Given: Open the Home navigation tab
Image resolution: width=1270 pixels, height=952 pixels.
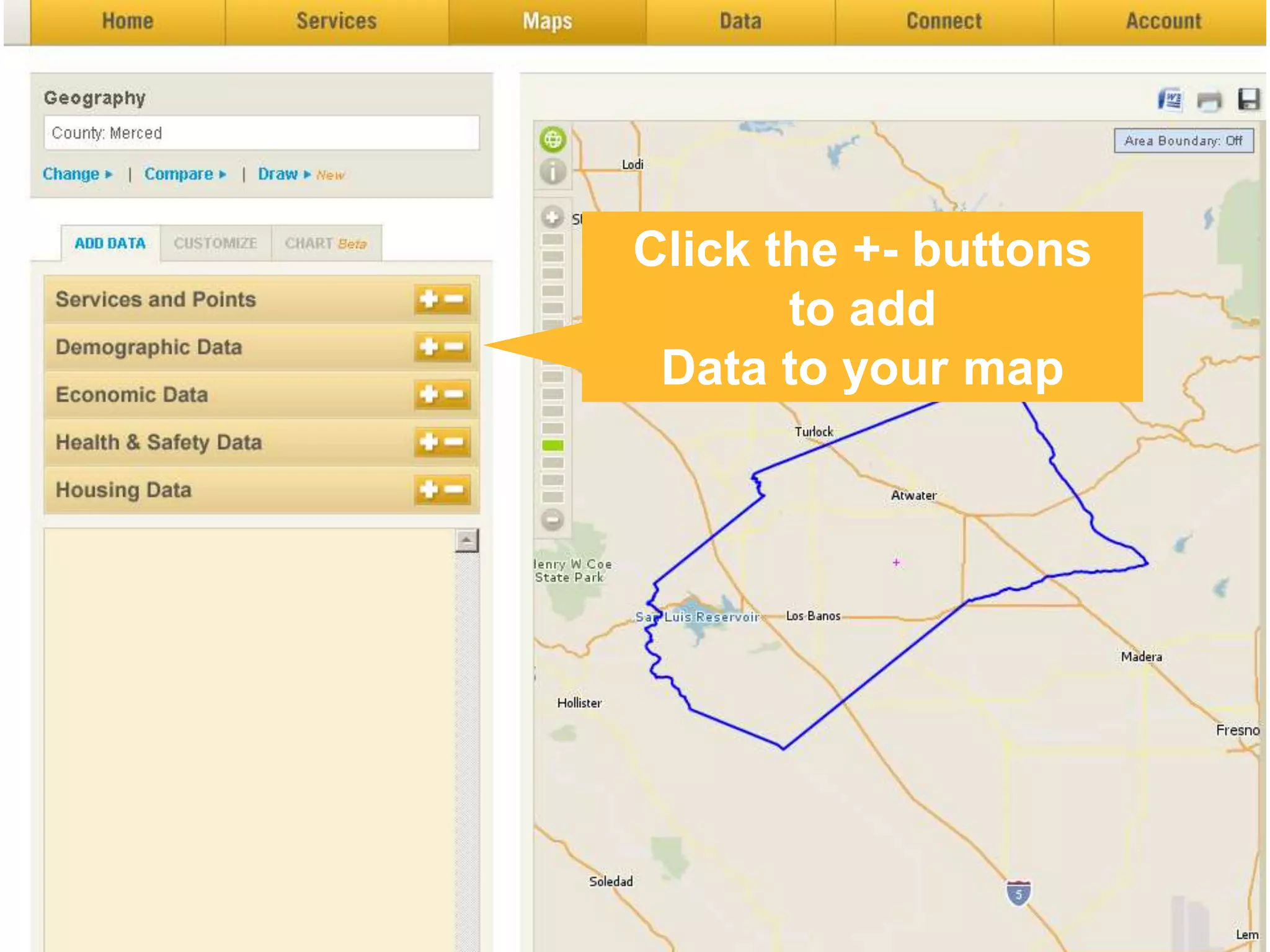Looking at the screenshot, I should click(x=127, y=22).
